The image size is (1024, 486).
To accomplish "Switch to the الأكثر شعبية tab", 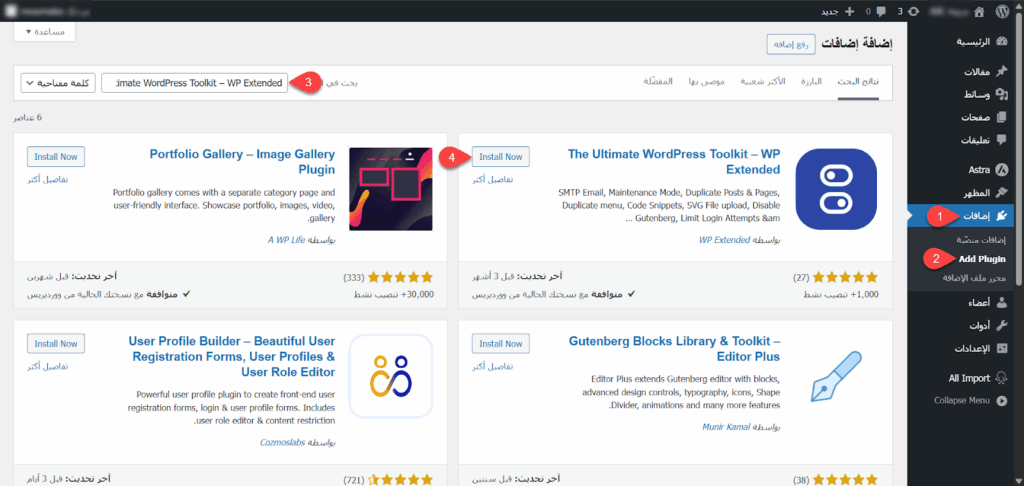I will pos(763,82).
